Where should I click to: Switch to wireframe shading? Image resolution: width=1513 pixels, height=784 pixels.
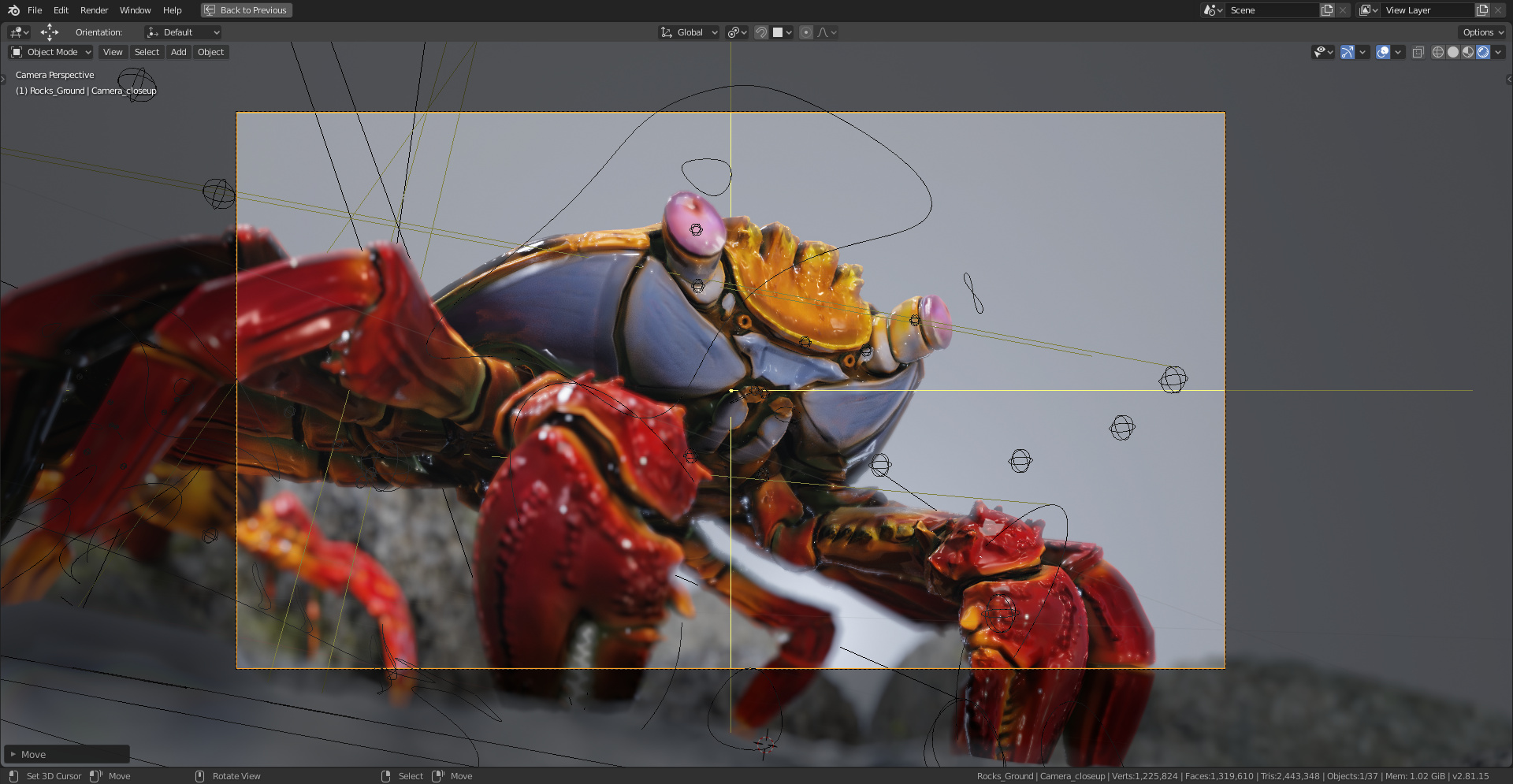tap(1438, 52)
